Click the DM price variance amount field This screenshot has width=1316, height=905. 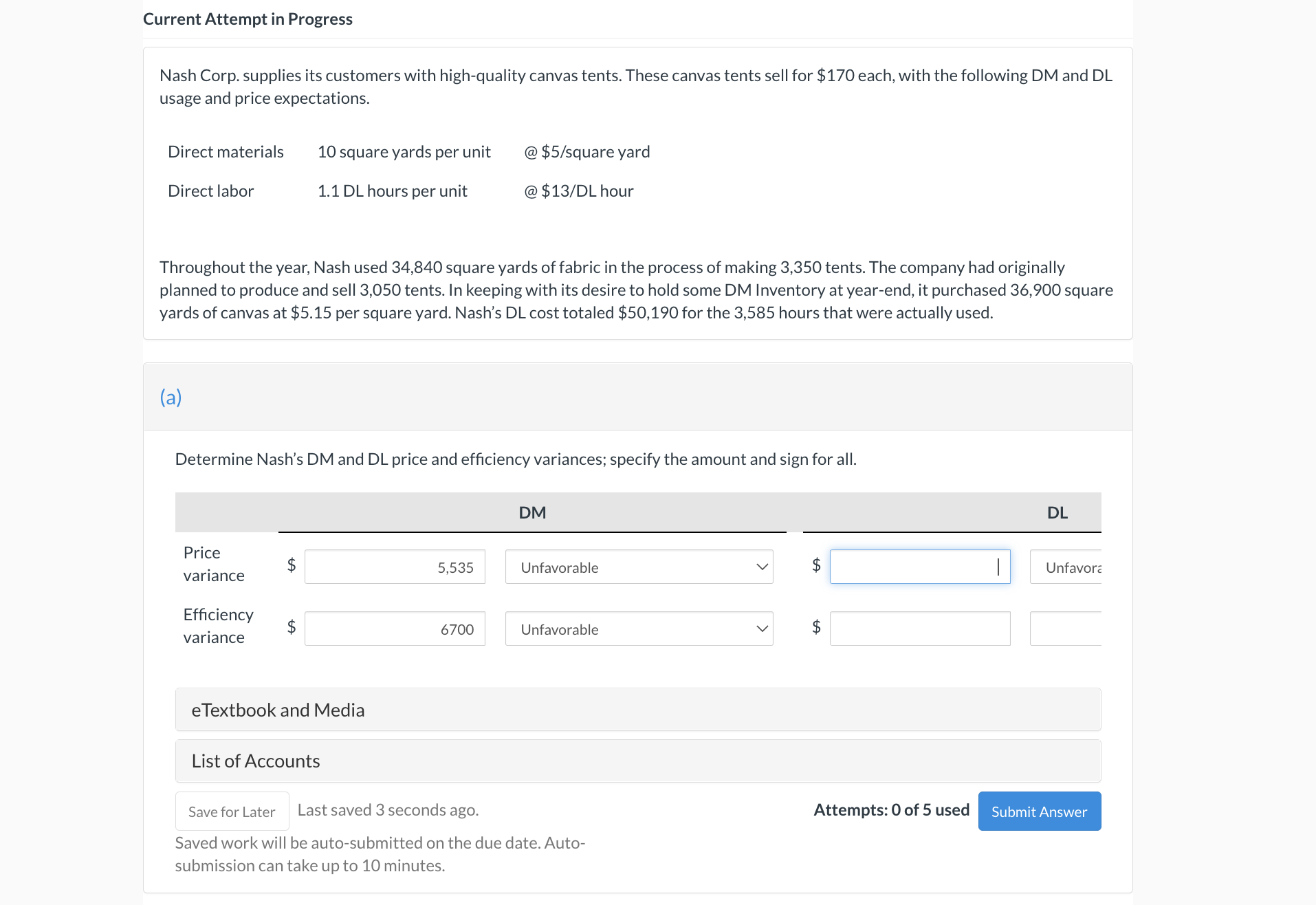[x=395, y=567]
